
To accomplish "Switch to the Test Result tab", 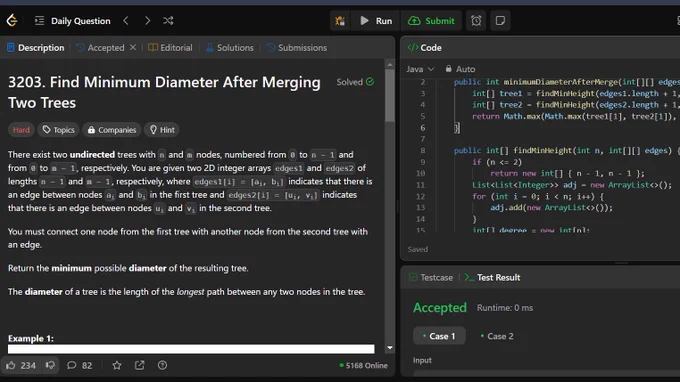I will (492, 278).
